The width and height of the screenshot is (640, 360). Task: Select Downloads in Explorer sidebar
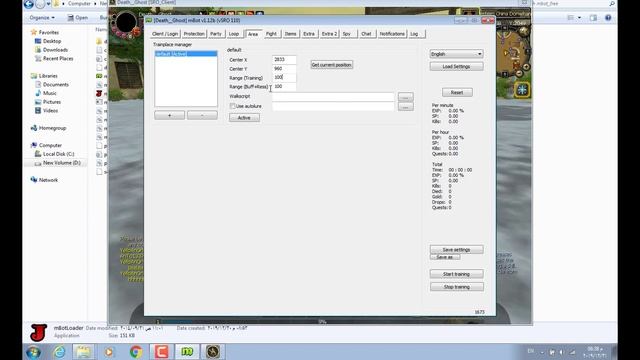click(55, 50)
